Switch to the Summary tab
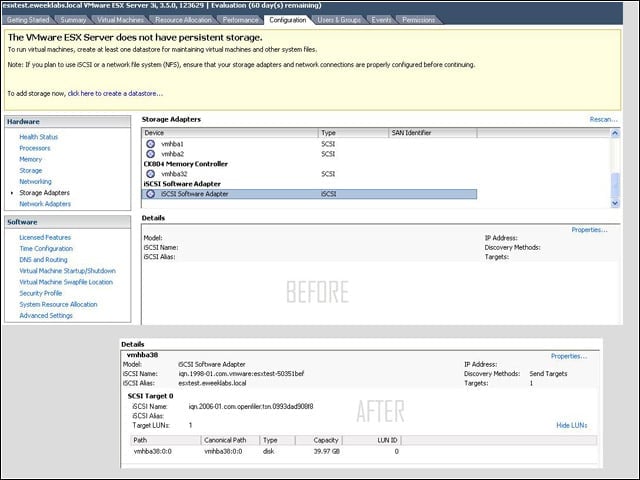This screenshot has width=640, height=480. point(73,20)
